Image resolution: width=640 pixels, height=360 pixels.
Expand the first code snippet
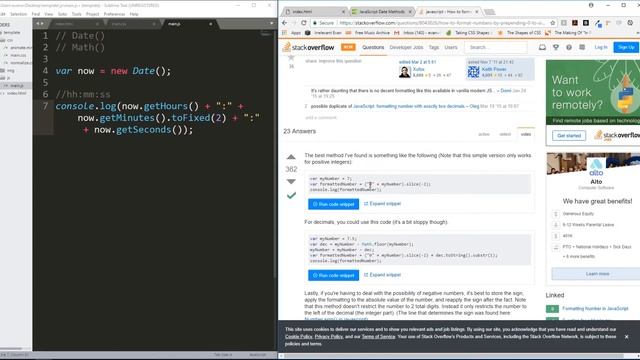point(382,204)
